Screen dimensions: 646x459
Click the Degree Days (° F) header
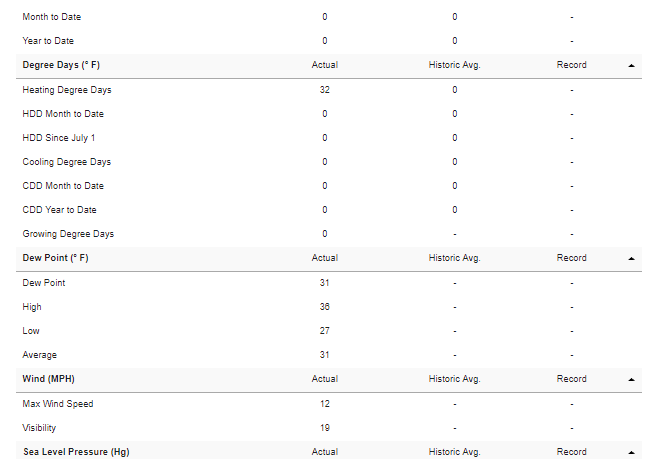click(x=61, y=65)
